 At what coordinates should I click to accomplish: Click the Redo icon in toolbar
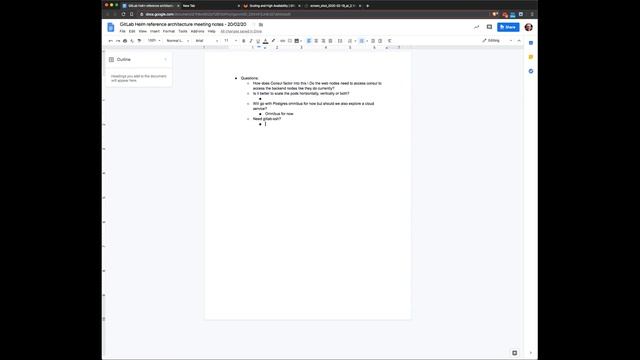point(118,41)
